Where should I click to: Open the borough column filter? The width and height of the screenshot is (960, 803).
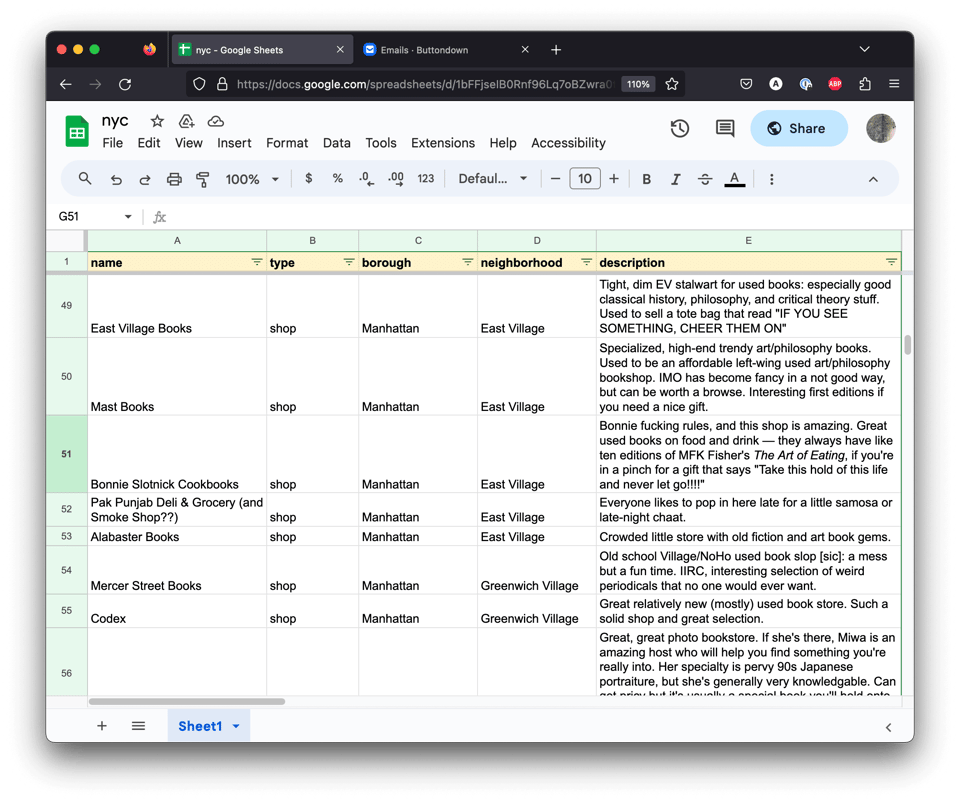pos(467,262)
